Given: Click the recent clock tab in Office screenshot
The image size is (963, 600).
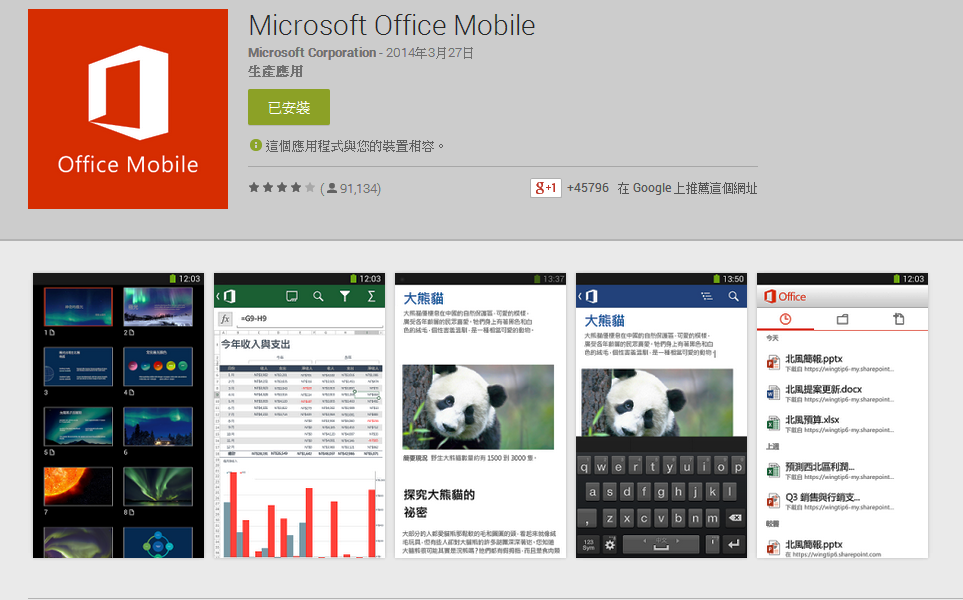Looking at the screenshot, I should click(785, 319).
